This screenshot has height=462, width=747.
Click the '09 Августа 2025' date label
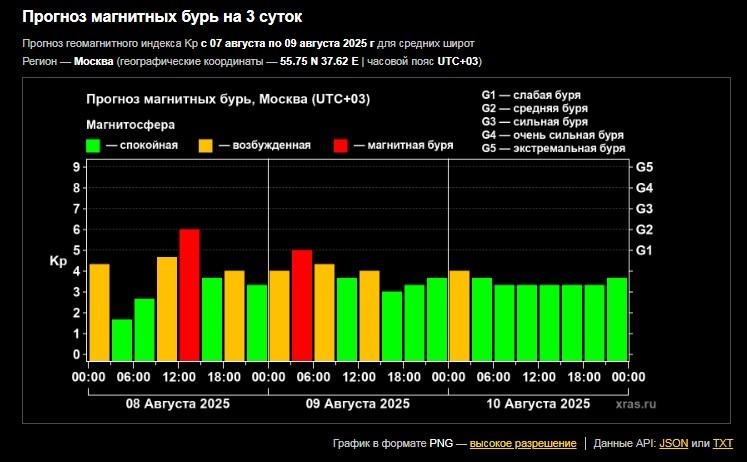pyautogui.click(x=358, y=404)
